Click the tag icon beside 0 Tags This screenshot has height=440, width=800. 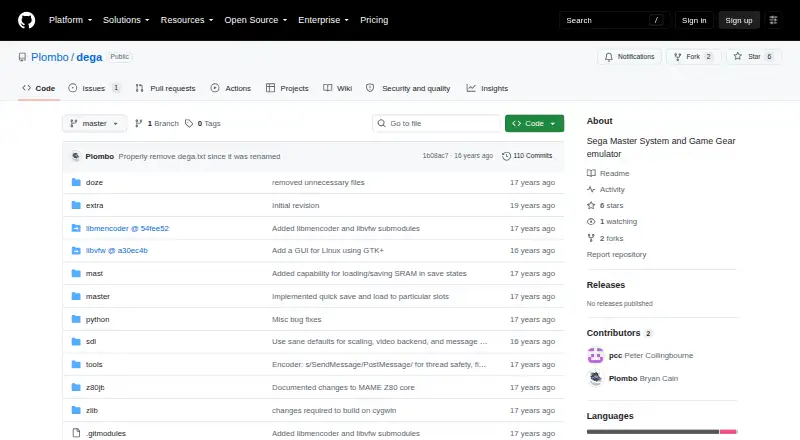(189, 124)
